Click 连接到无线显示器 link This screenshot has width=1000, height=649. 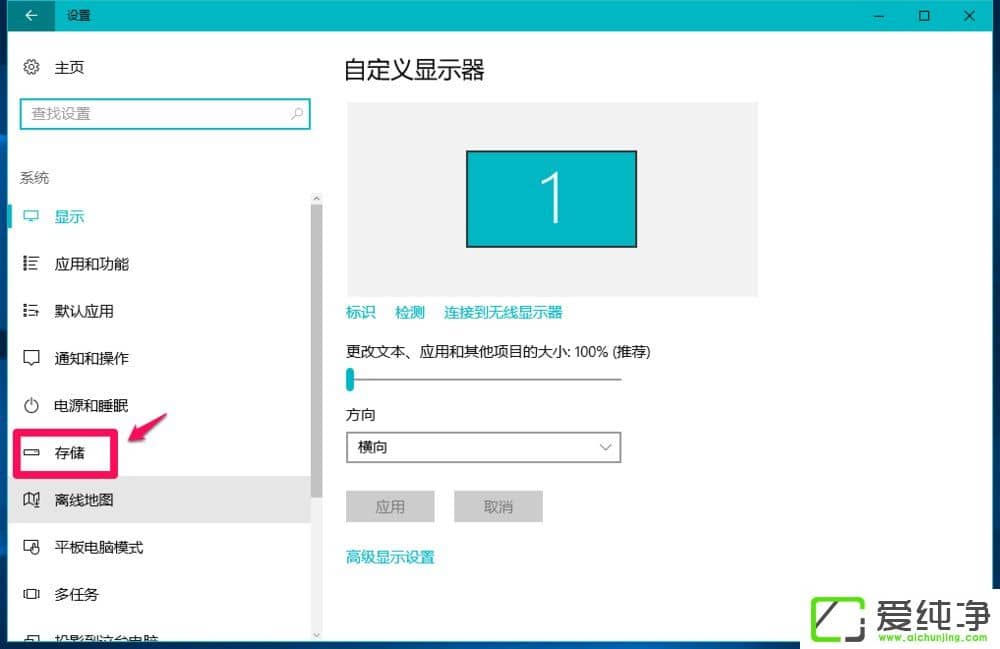pos(503,312)
